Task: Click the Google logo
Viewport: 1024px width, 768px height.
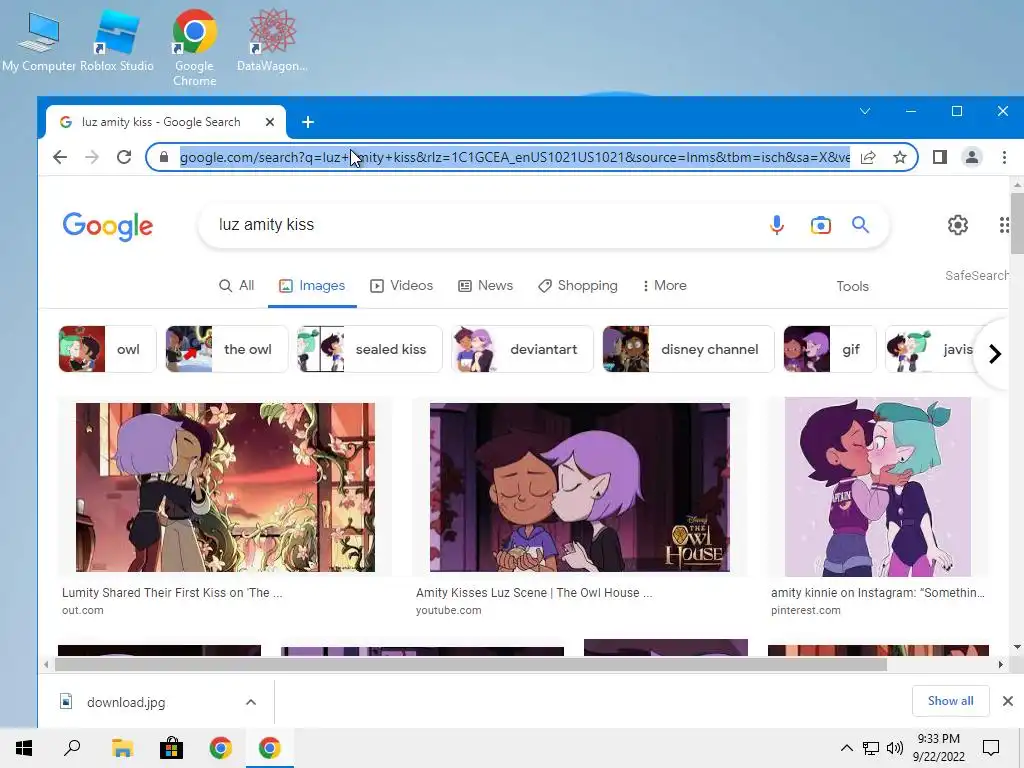Action: pyautogui.click(x=108, y=226)
